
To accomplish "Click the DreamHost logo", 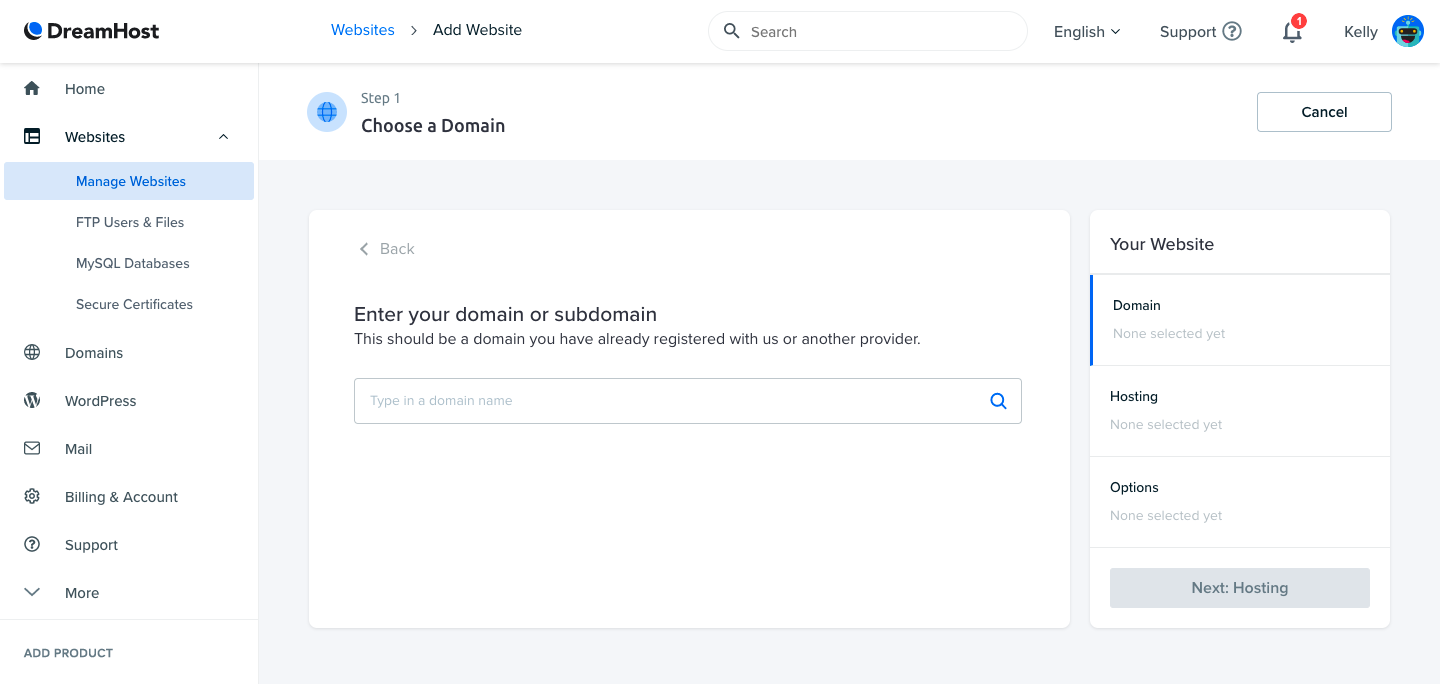I will click(91, 31).
